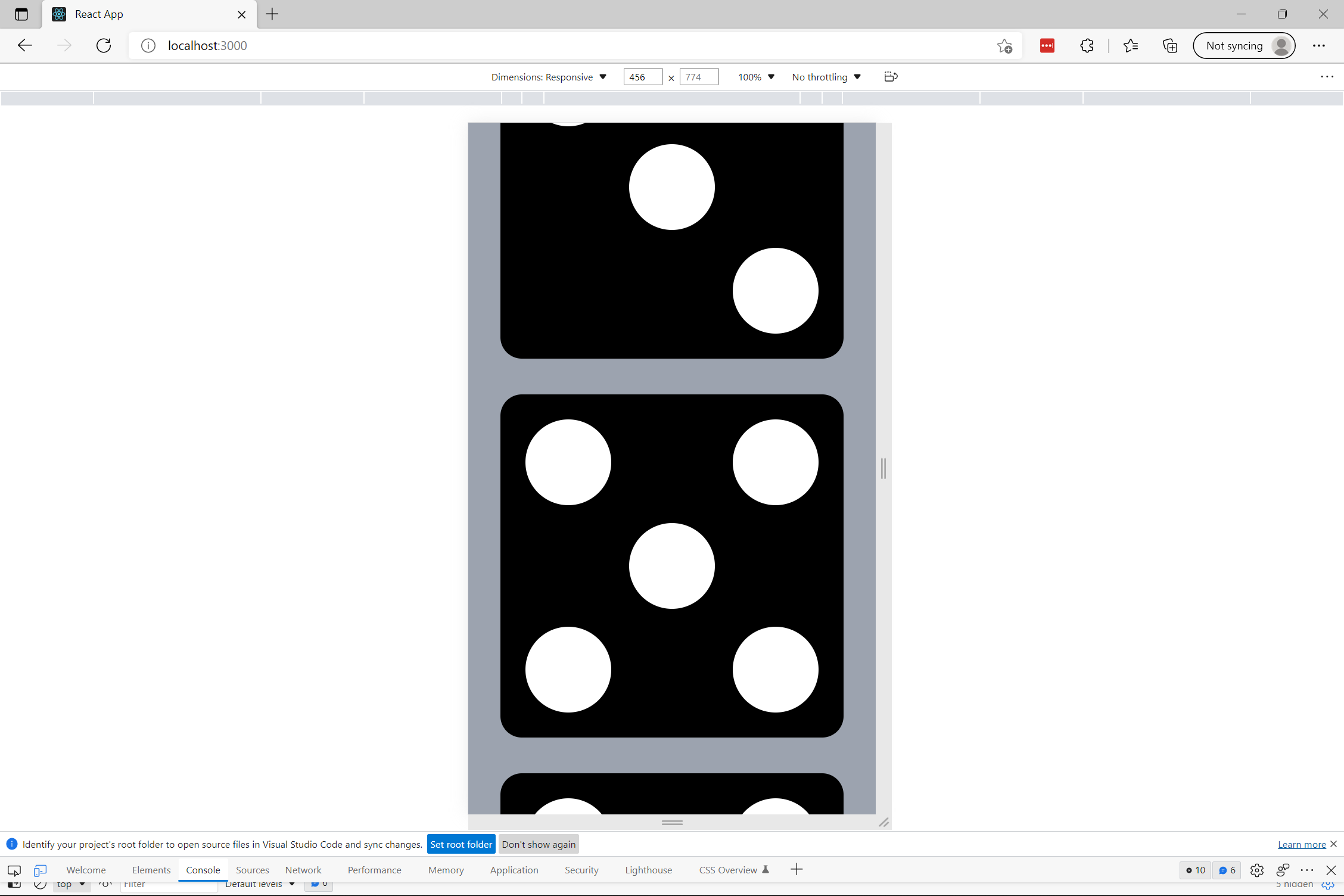Follow the Learn more link
Viewport: 1344px width, 896px height.
coord(1302,844)
